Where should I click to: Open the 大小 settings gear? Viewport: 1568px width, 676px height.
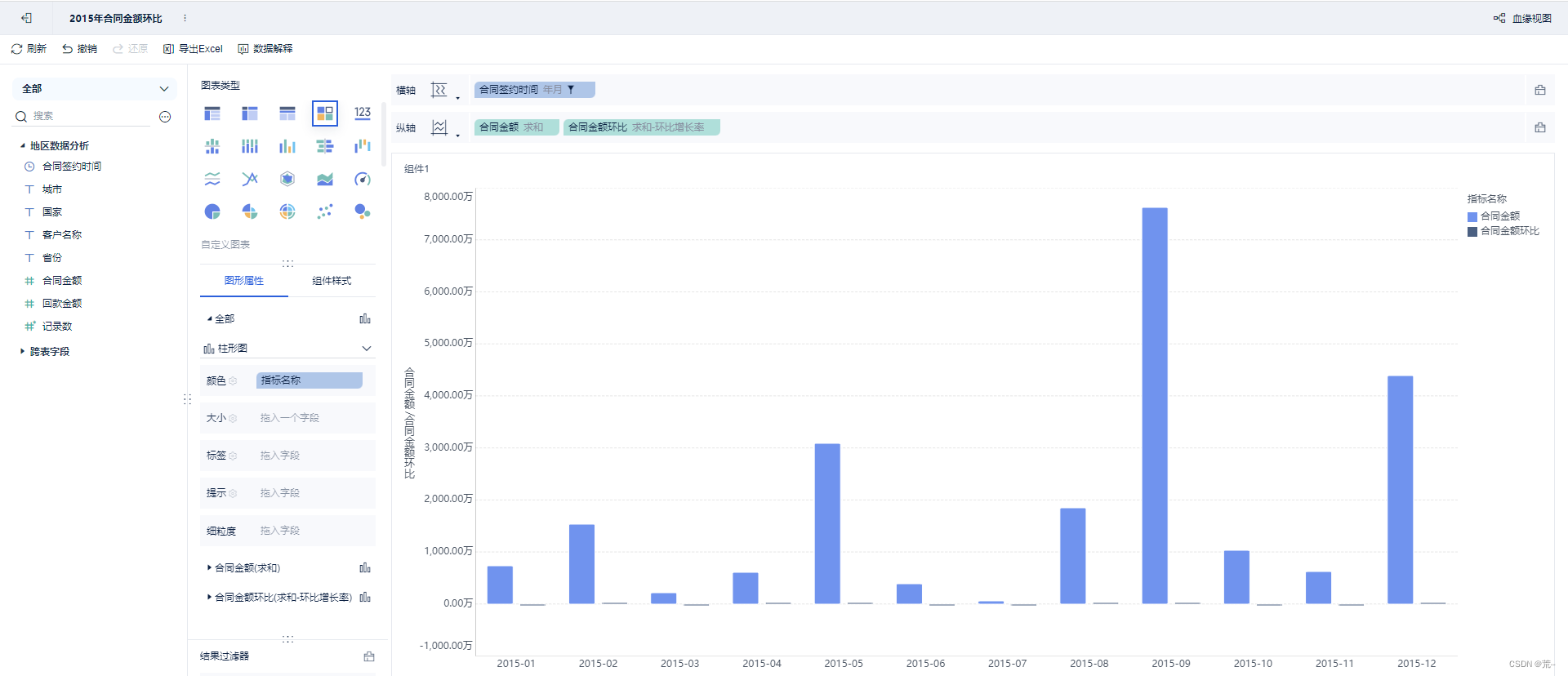(233, 419)
